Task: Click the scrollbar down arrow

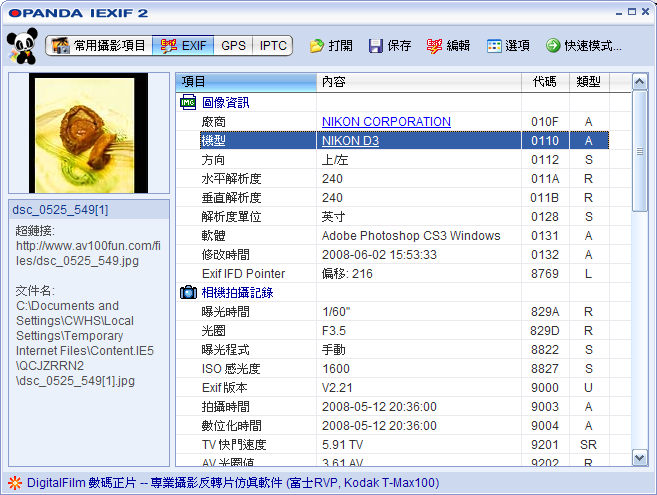Action: 639,458
